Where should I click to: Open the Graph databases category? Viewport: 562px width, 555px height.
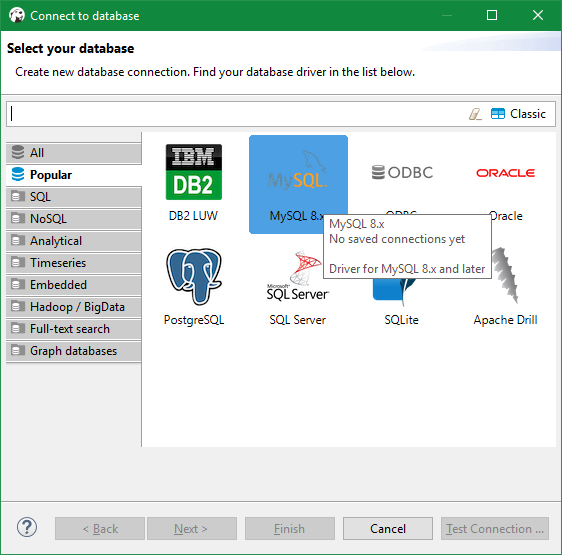[74, 351]
